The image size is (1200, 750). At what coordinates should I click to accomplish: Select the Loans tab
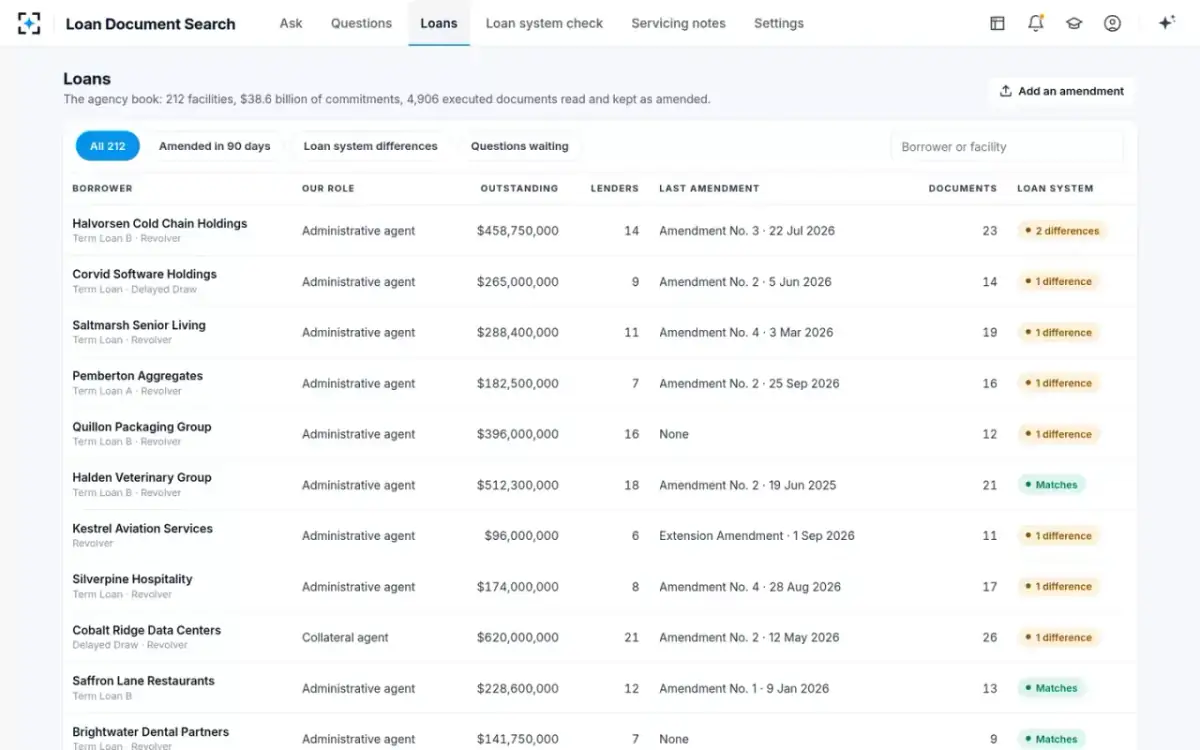(439, 23)
